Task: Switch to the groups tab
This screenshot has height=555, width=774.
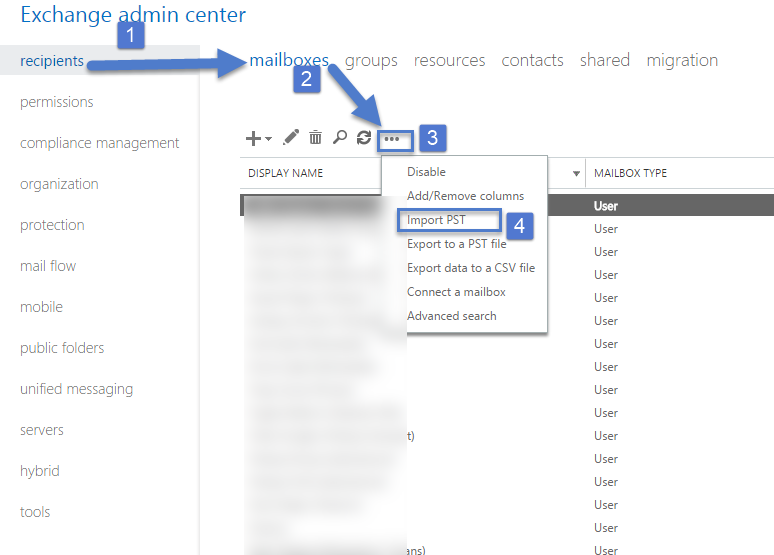Action: tap(371, 61)
